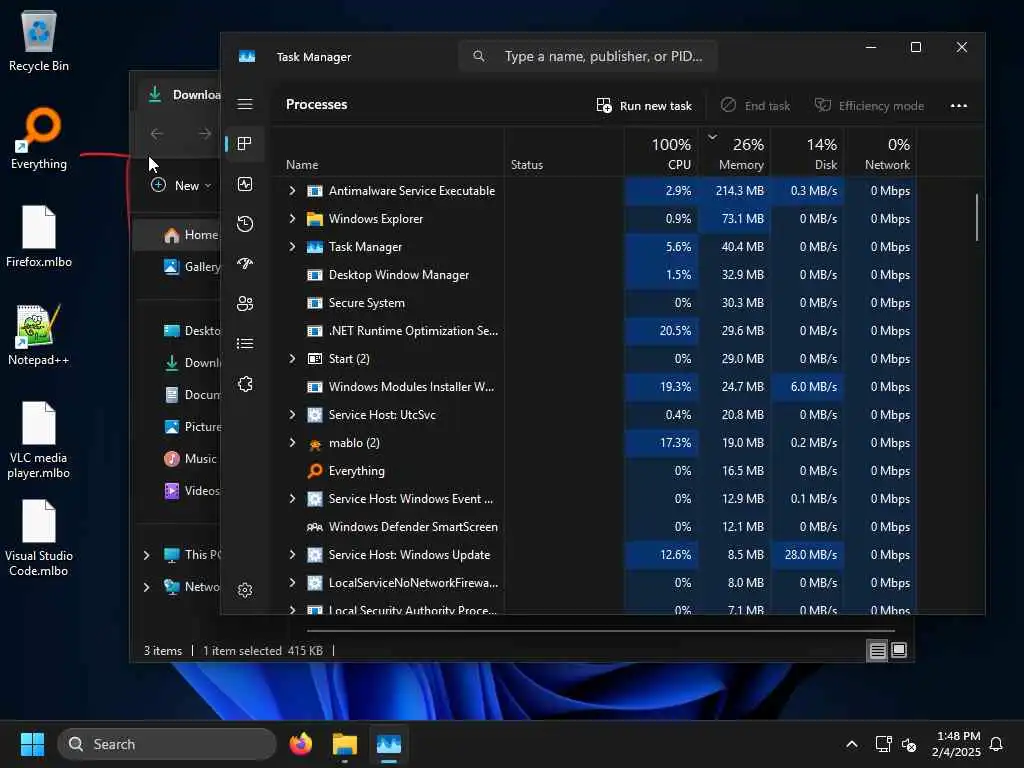Switch Explorer to large icons view
Screen dimensions: 1024x768
coord(899,650)
